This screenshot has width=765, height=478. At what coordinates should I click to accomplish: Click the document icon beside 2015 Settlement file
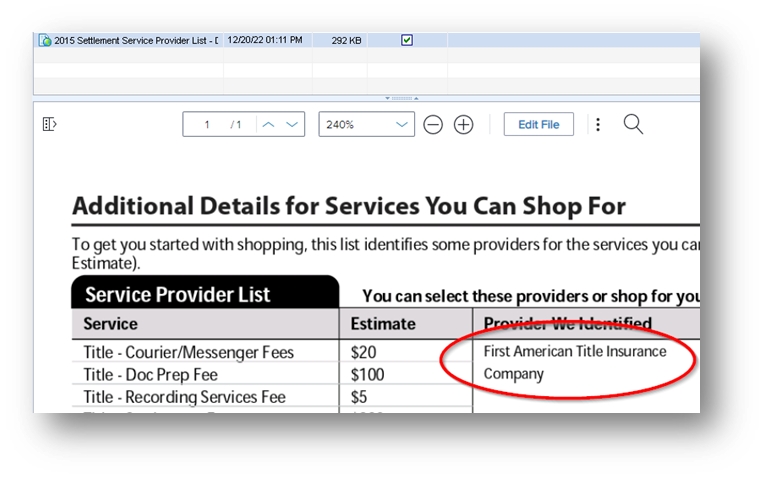(x=45, y=41)
